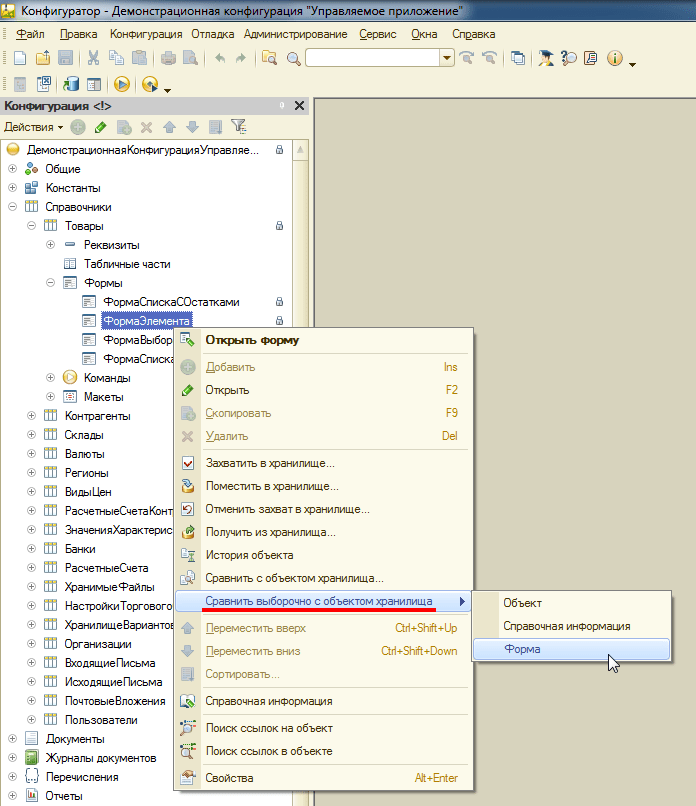Choose Поиск ссылок в объекте
The height and width of the screenshot is (806, 696).
323,751
